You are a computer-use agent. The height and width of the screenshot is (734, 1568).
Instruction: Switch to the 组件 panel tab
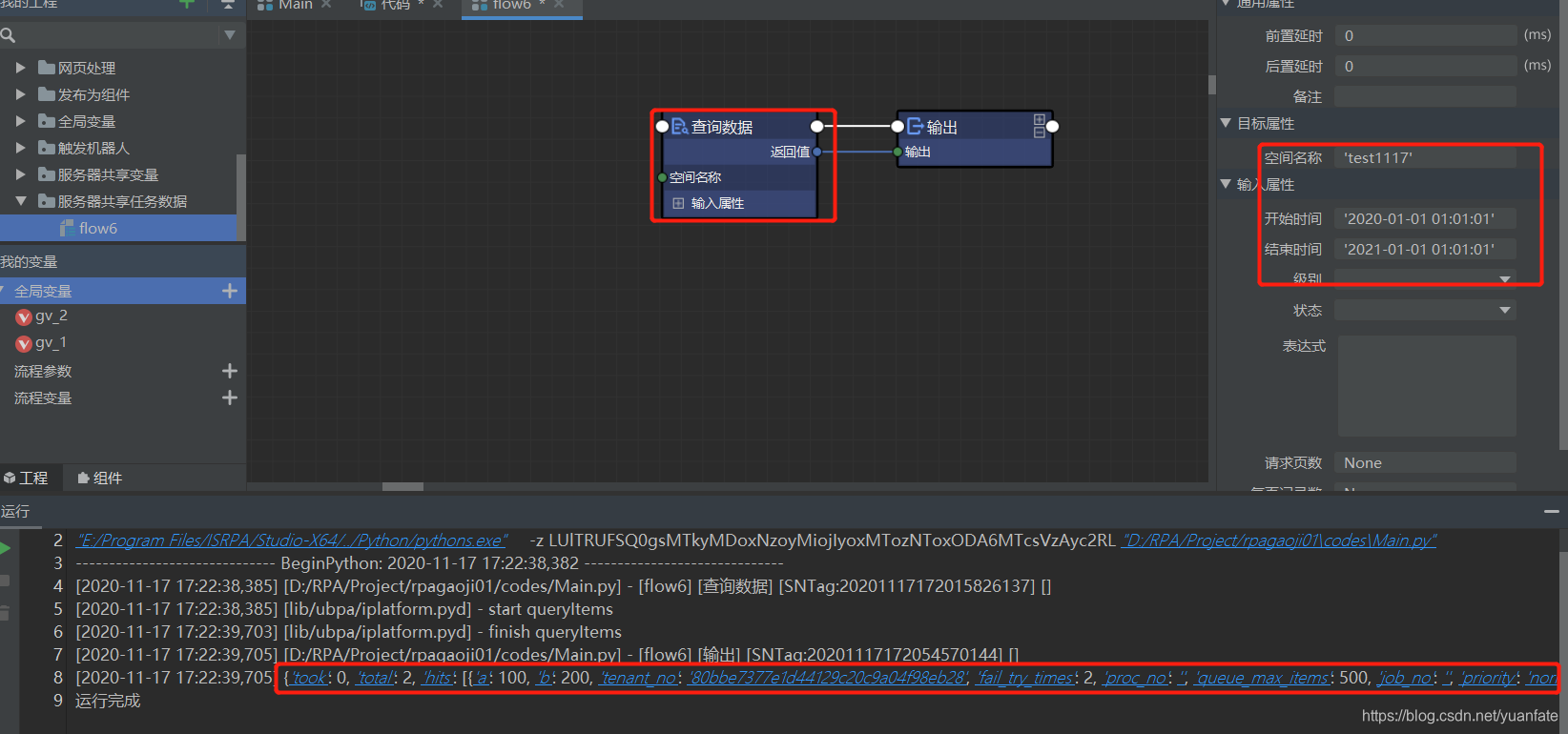(99, 478)
